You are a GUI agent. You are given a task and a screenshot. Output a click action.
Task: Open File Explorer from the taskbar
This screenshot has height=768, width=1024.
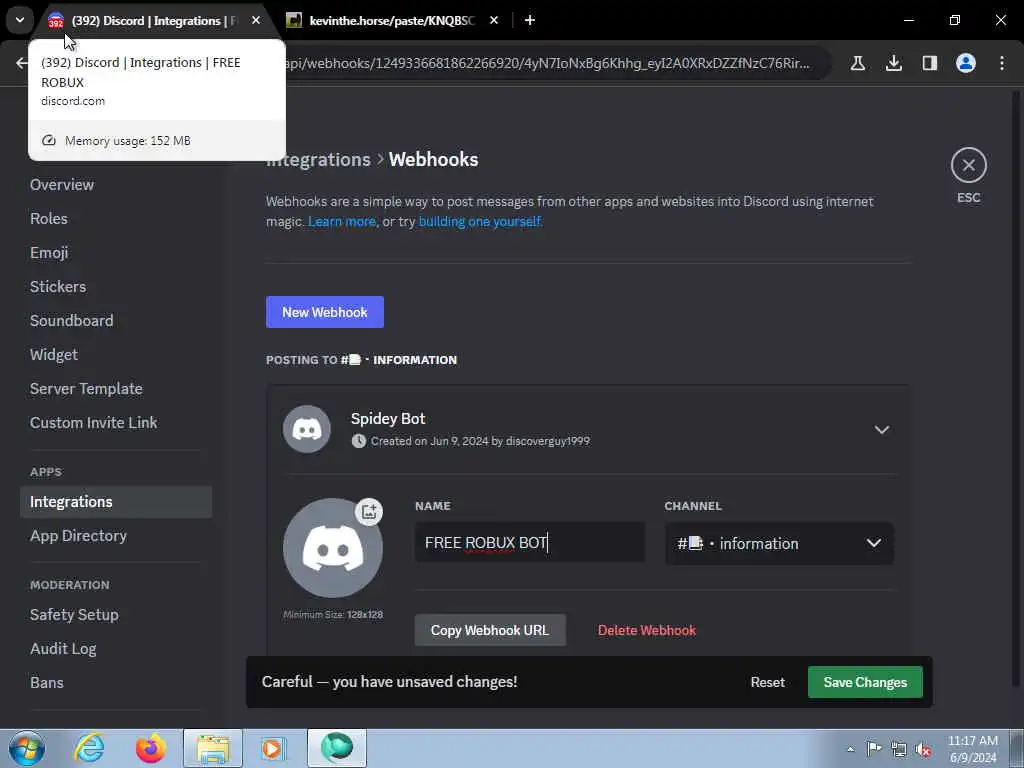pos(213,748)
